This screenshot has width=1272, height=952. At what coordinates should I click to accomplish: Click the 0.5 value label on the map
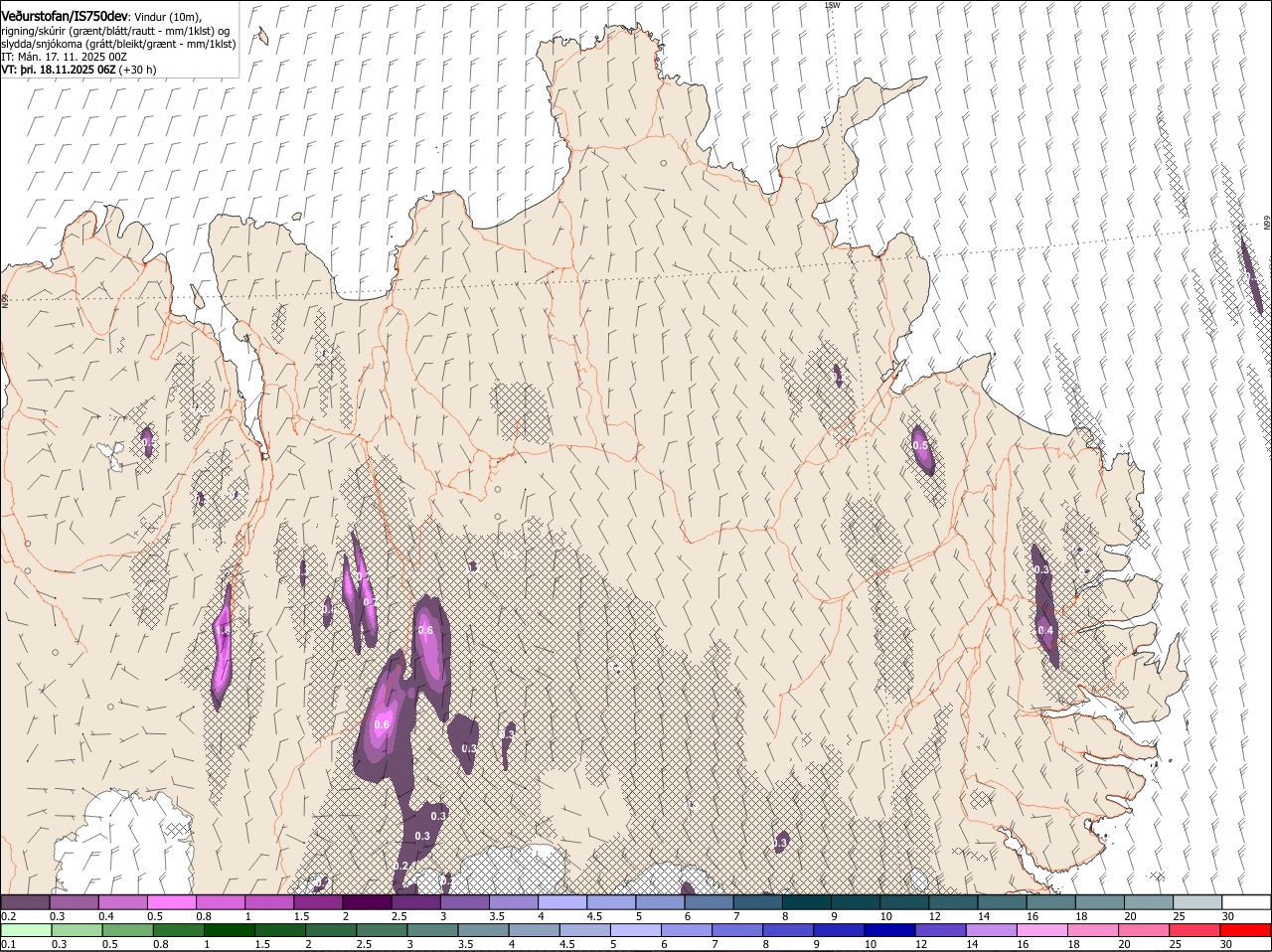920,445
